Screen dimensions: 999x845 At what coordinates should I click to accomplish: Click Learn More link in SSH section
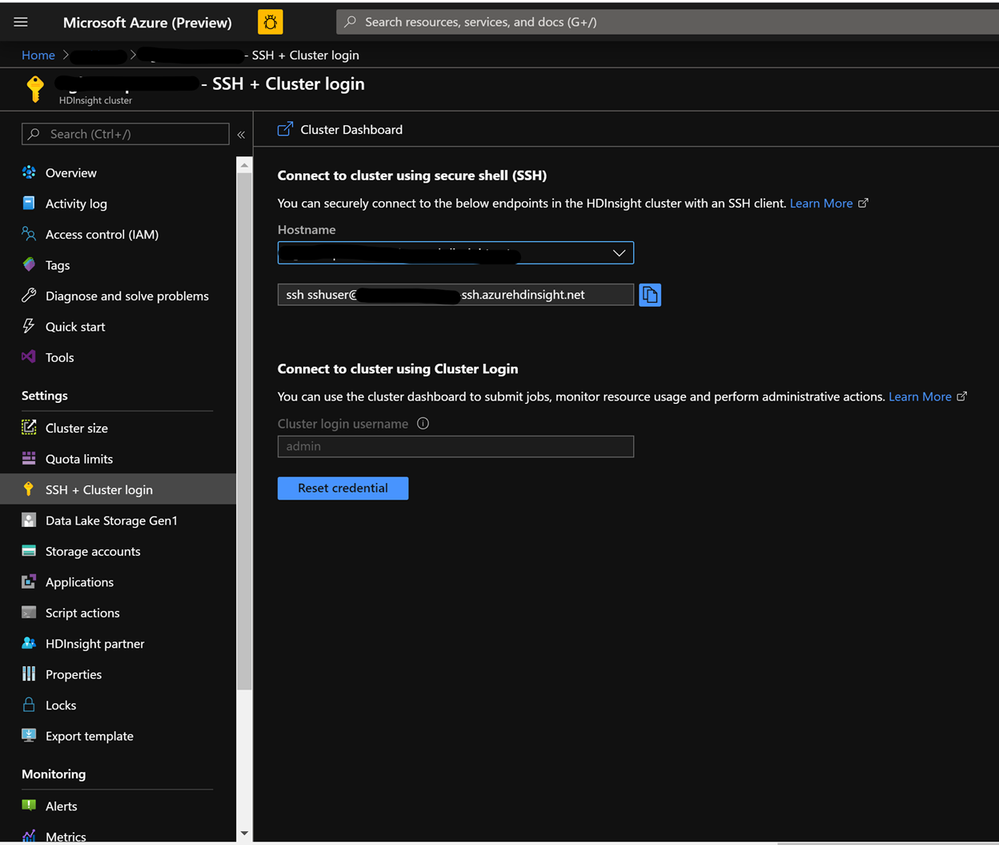821,203
